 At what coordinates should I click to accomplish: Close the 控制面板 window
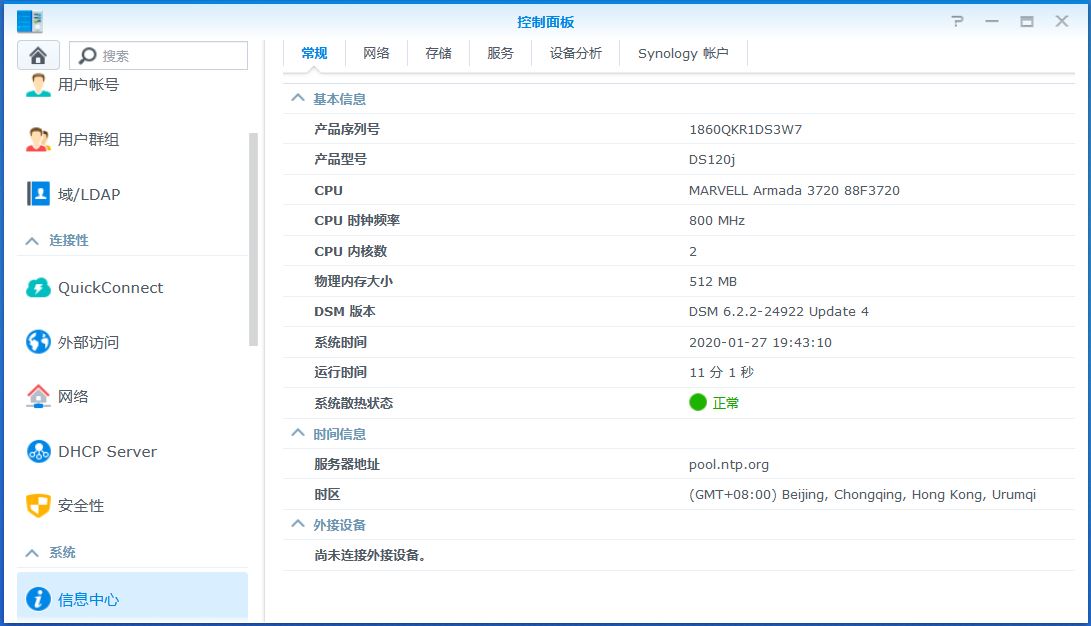[x=1062, y=22]
